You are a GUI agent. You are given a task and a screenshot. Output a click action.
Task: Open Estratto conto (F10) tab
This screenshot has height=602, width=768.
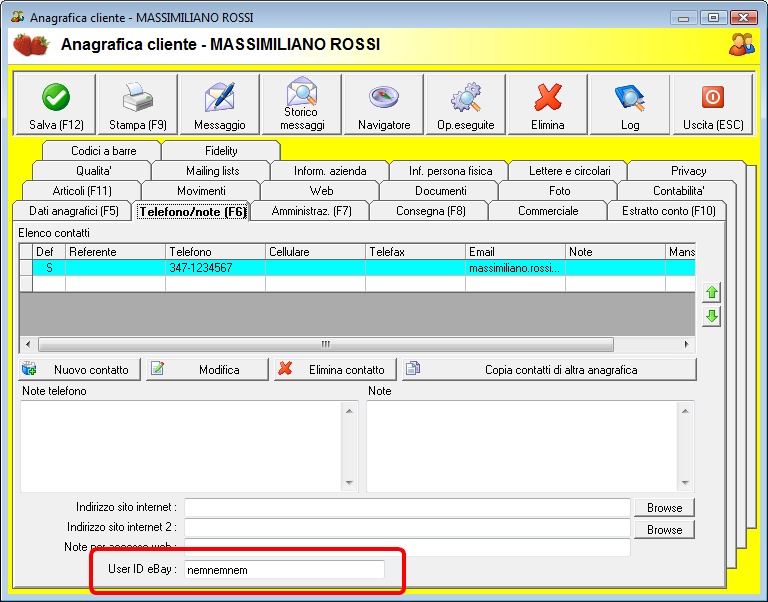(x=669, y=211)
